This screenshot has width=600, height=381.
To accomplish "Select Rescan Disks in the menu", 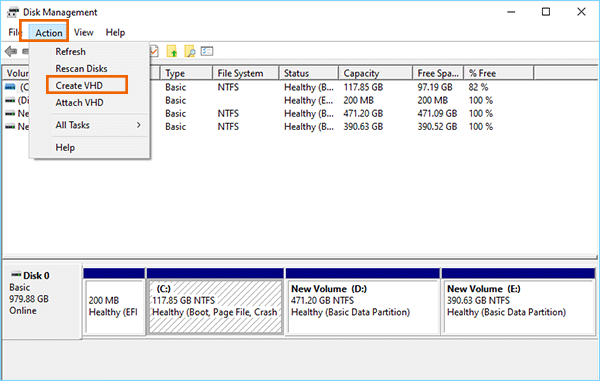I will (x=81, y=68).
